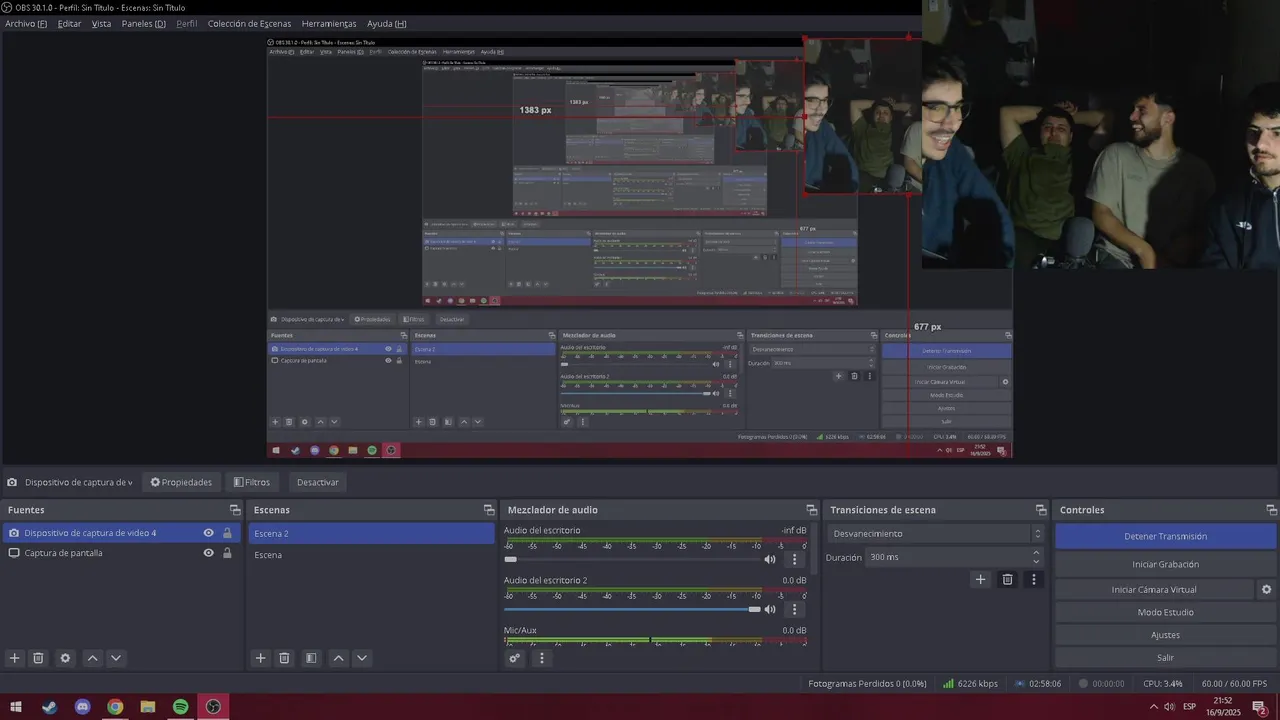Image resolution: width=1280 pixels, height=720 pixels.
Task: Pop out the Fuentes dock
Action: click(x=235, y=510)
